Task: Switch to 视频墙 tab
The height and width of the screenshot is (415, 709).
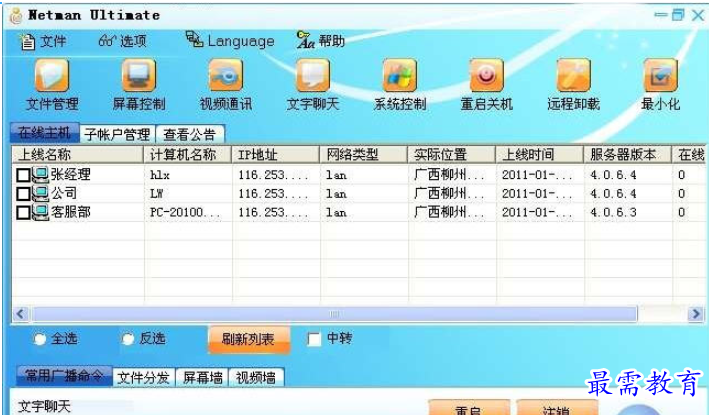Action: 255,377
